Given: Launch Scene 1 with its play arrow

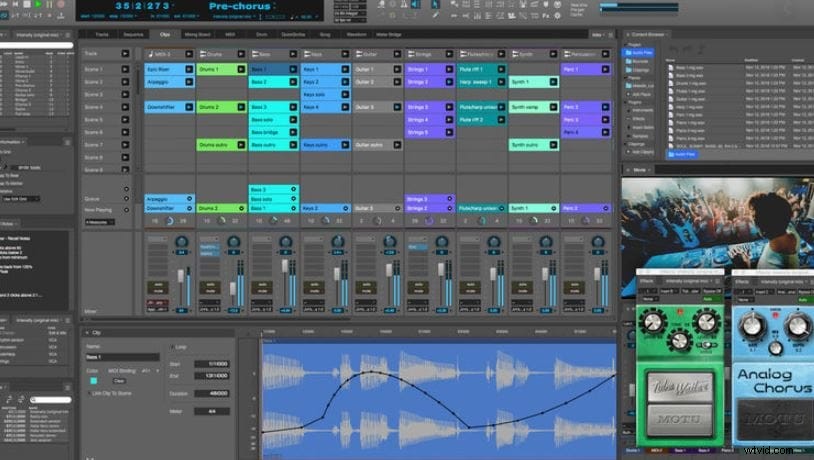Looking at the screenshot, I should (x=125, y=69).
